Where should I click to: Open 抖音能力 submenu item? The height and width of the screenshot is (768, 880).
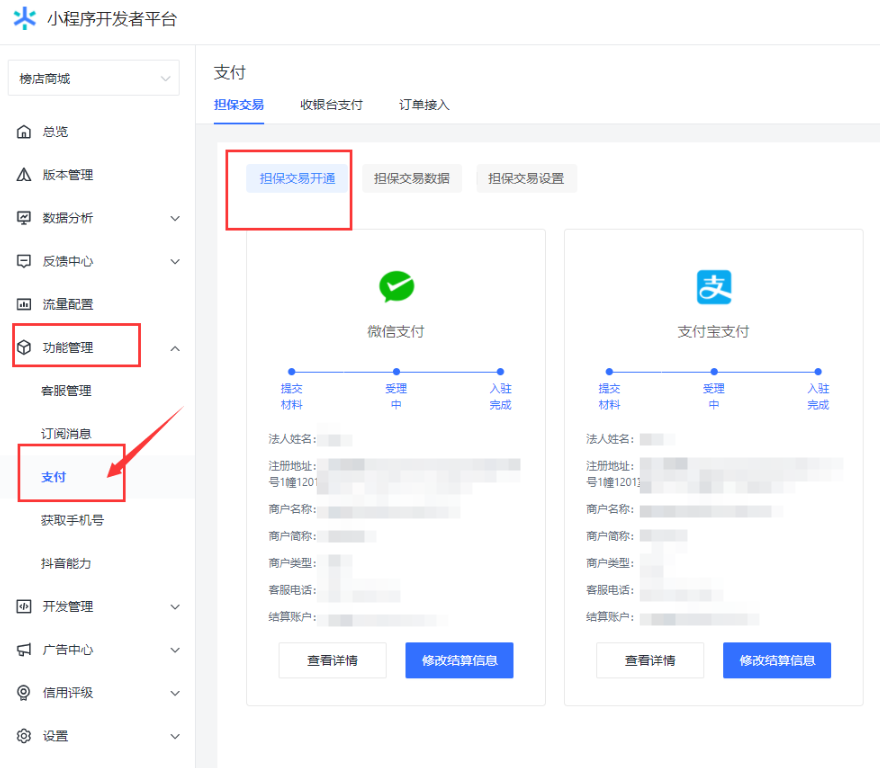pyautogui.click(x=66, y=564)
